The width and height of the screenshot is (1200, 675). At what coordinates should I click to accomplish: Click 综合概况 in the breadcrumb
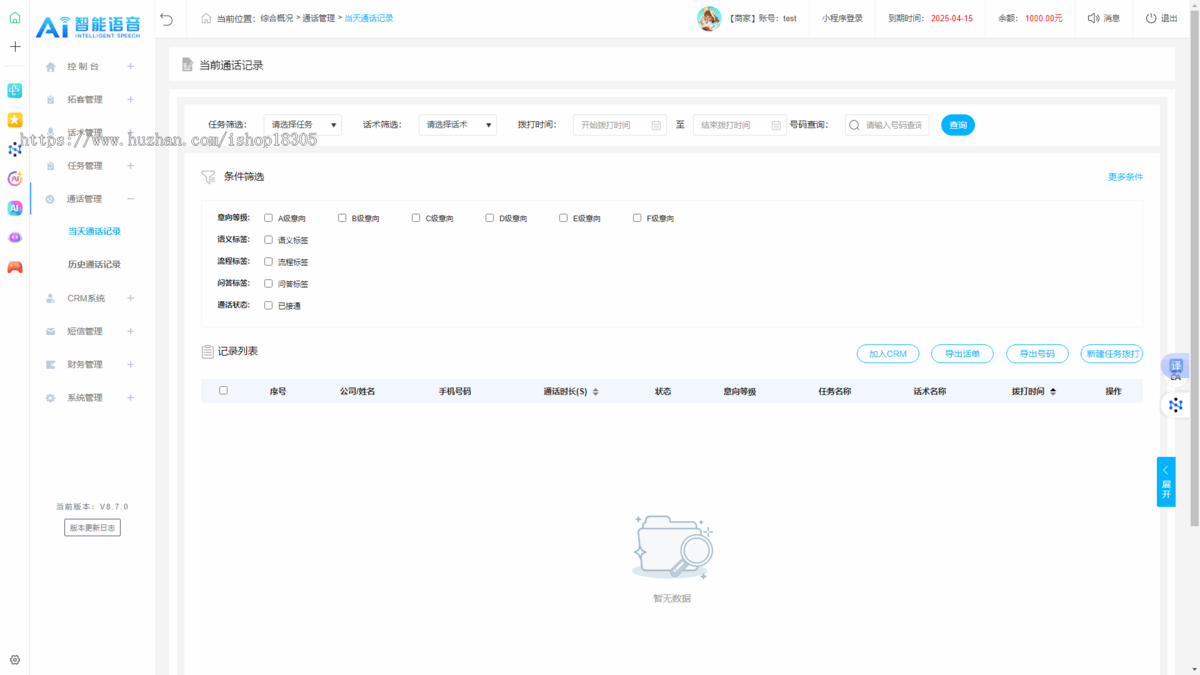click(277, 18)
